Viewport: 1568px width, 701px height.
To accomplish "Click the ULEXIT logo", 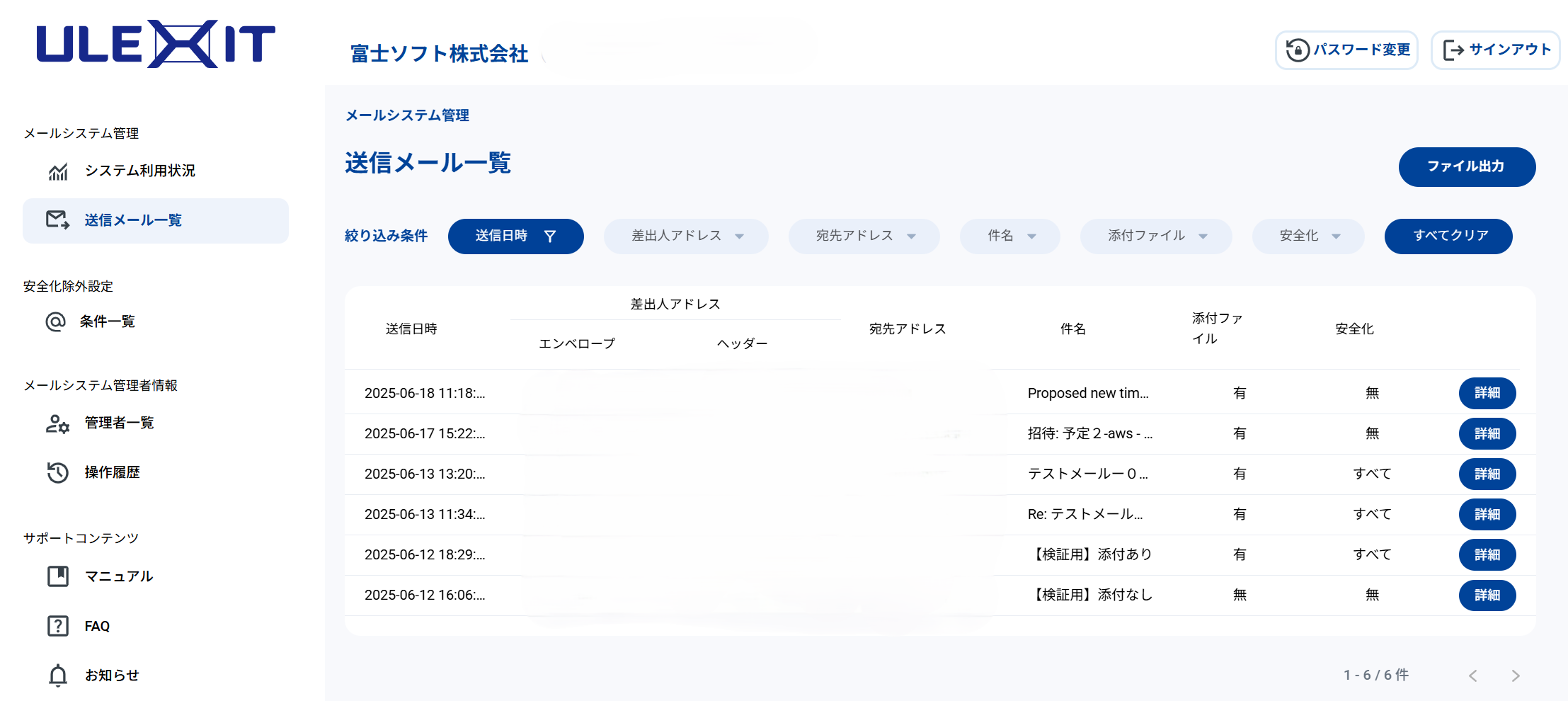I will pos(156,44).
